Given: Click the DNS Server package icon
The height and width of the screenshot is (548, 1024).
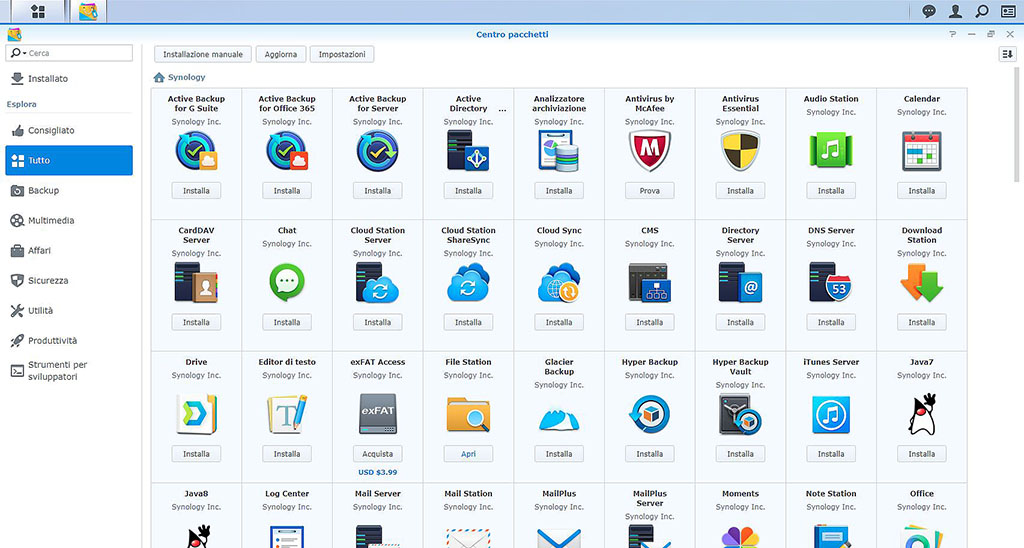Looking at the screenshot, I should click(831, 282).
